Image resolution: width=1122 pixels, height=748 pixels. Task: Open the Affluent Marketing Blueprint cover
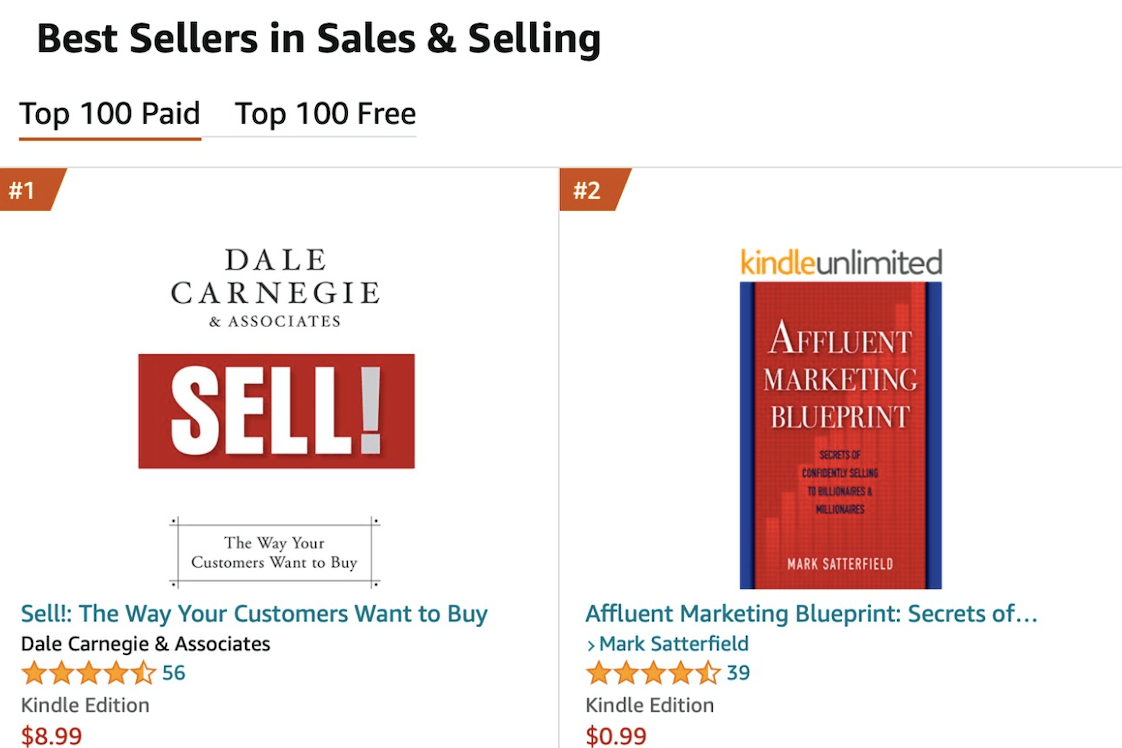(x=840, y=435)
